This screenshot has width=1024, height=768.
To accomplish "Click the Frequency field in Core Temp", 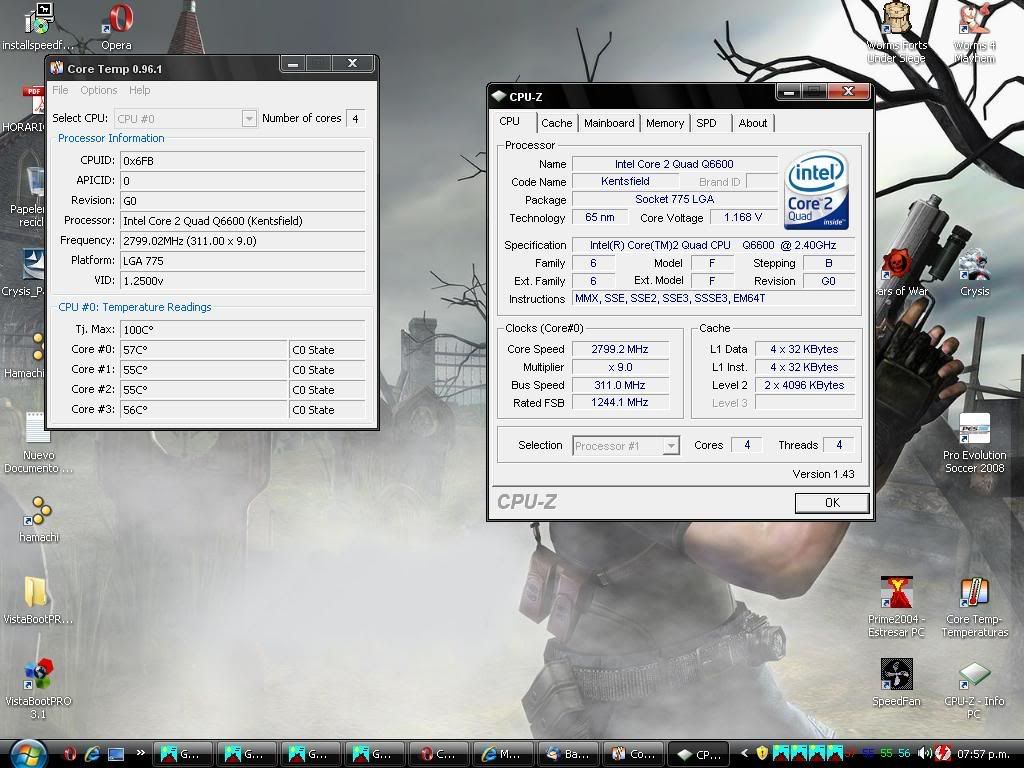I will point(242,241).
